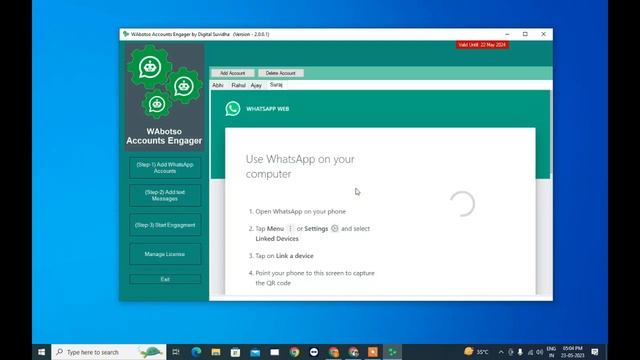Click the microphone tray icon
This screenshot has height=360, width=640.
click(x=520, y=352)
